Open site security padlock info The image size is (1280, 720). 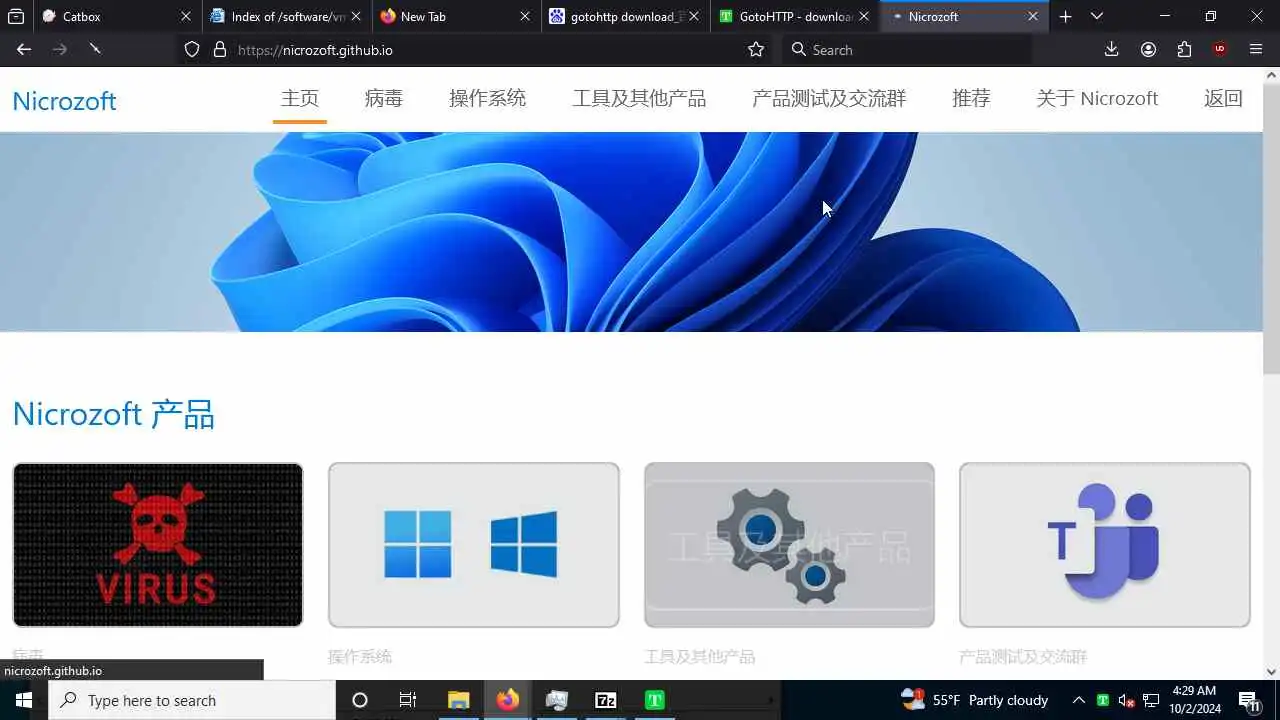coord(220,50)
